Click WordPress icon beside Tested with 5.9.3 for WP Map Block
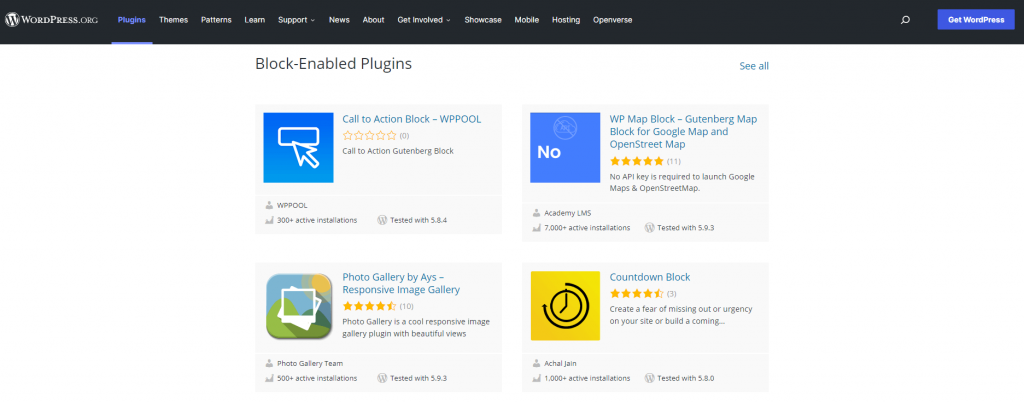 coord(649,228)
